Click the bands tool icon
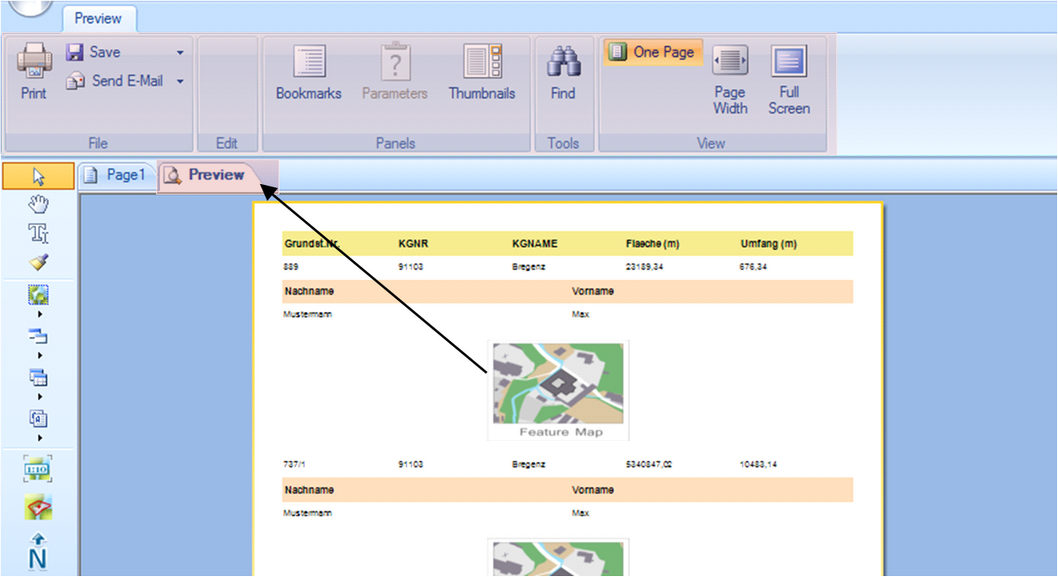Viewport: 1058px width, 577px height. [38, 335]
